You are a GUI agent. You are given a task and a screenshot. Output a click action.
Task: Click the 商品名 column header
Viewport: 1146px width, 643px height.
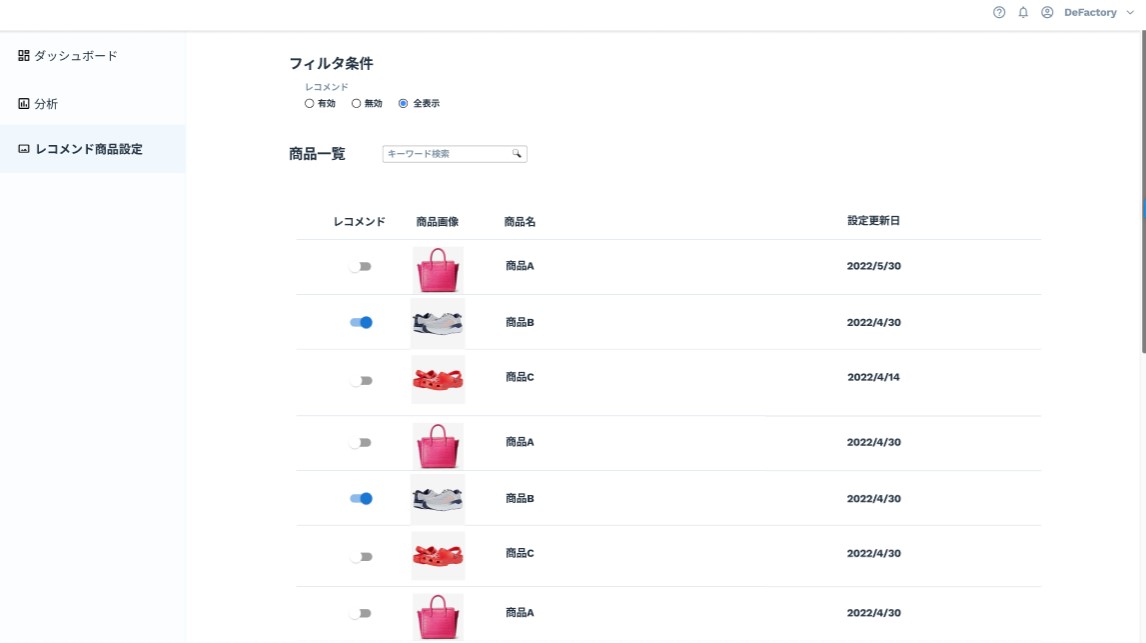(x=520, y=221)
